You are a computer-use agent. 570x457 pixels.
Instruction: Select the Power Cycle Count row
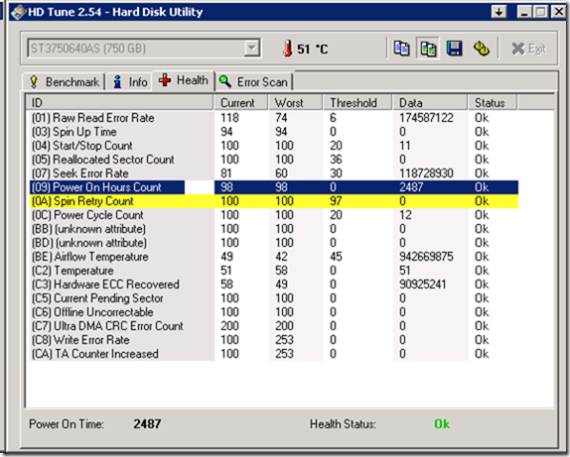pos(274,215)
